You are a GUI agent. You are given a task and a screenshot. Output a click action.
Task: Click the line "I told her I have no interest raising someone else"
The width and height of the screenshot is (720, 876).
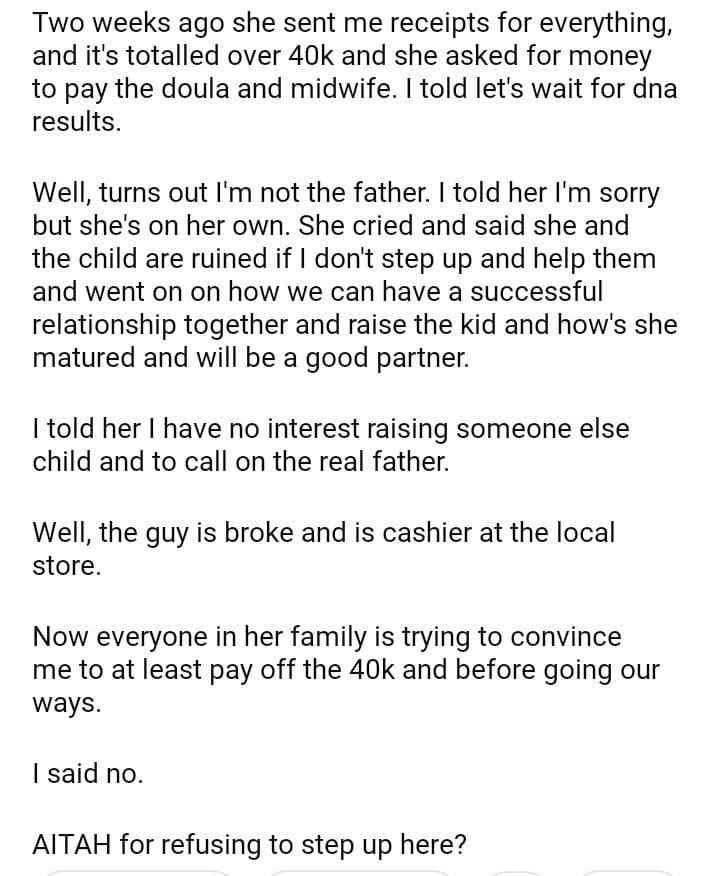(331, 428)
